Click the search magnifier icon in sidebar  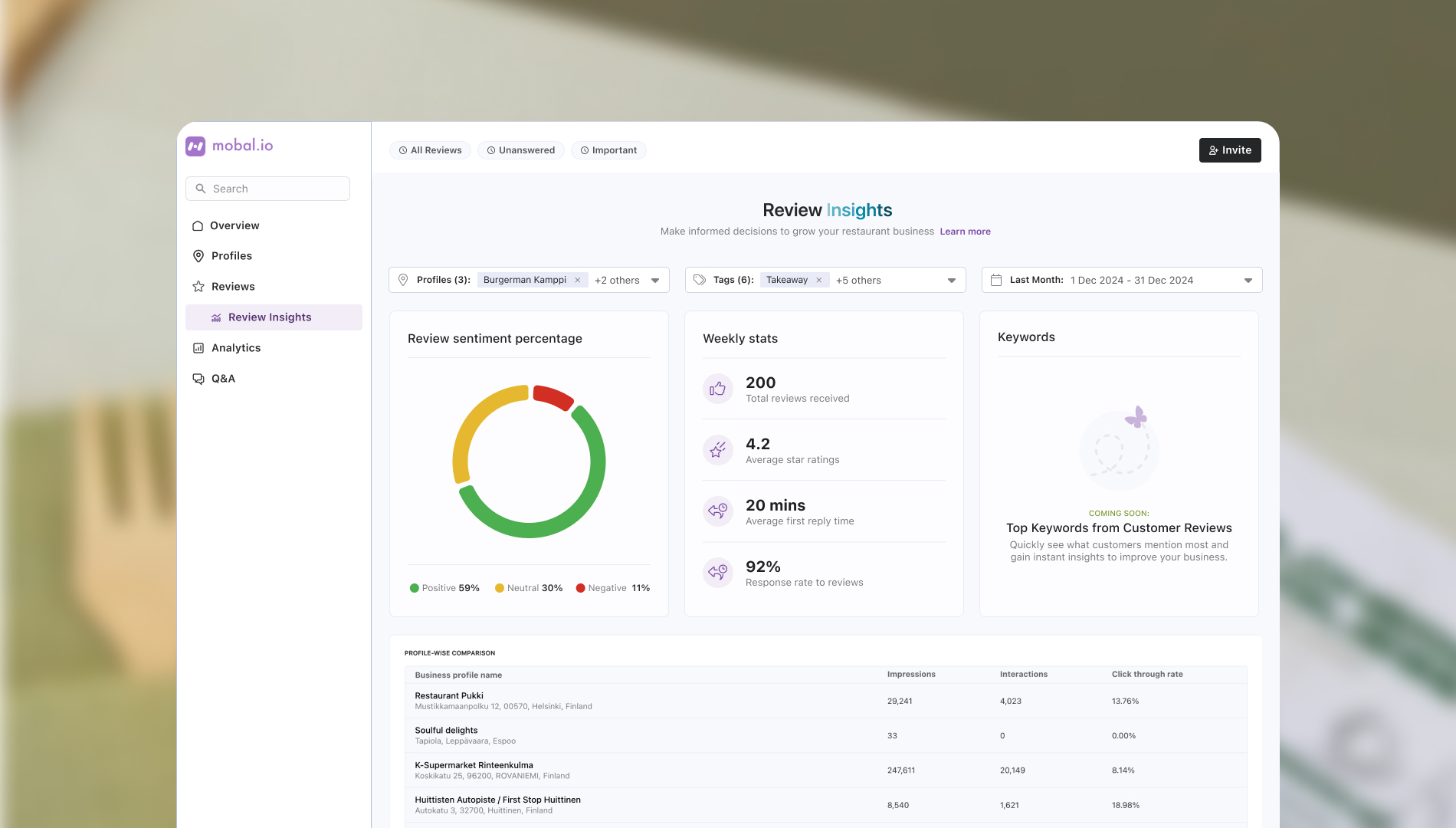(x=201, y=189)
